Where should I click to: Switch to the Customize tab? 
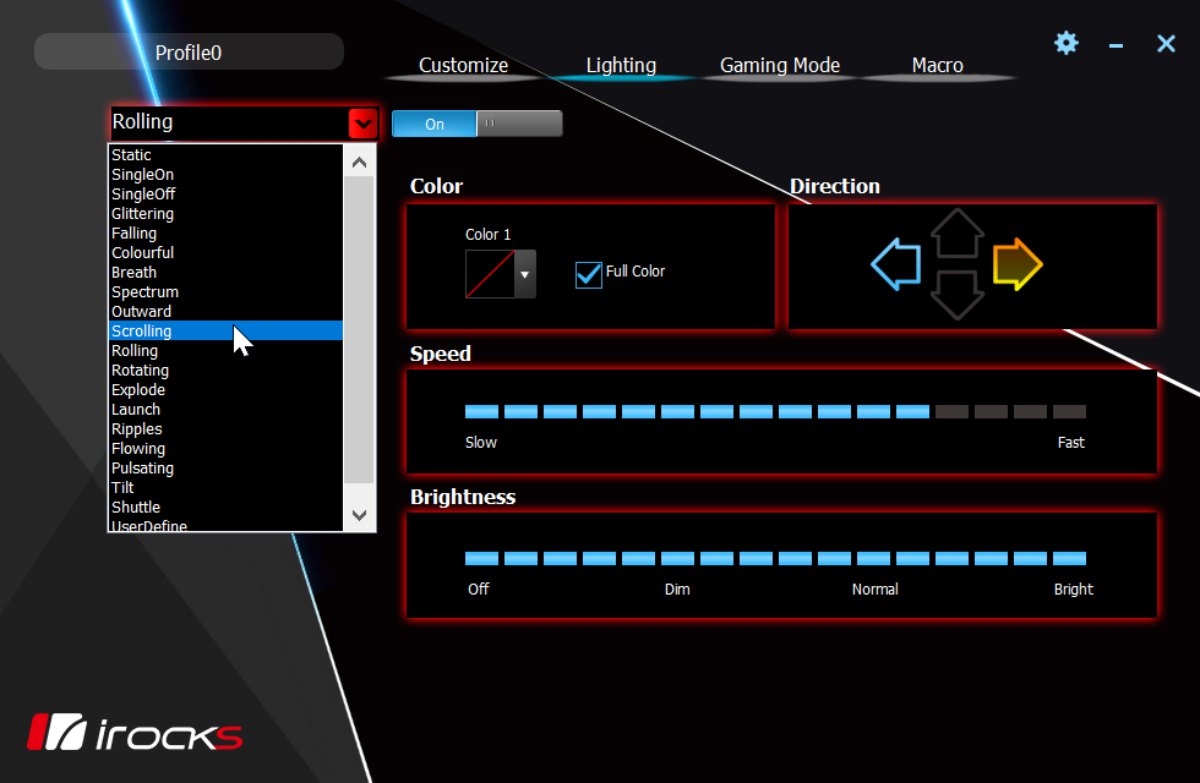tap(463, 66)
